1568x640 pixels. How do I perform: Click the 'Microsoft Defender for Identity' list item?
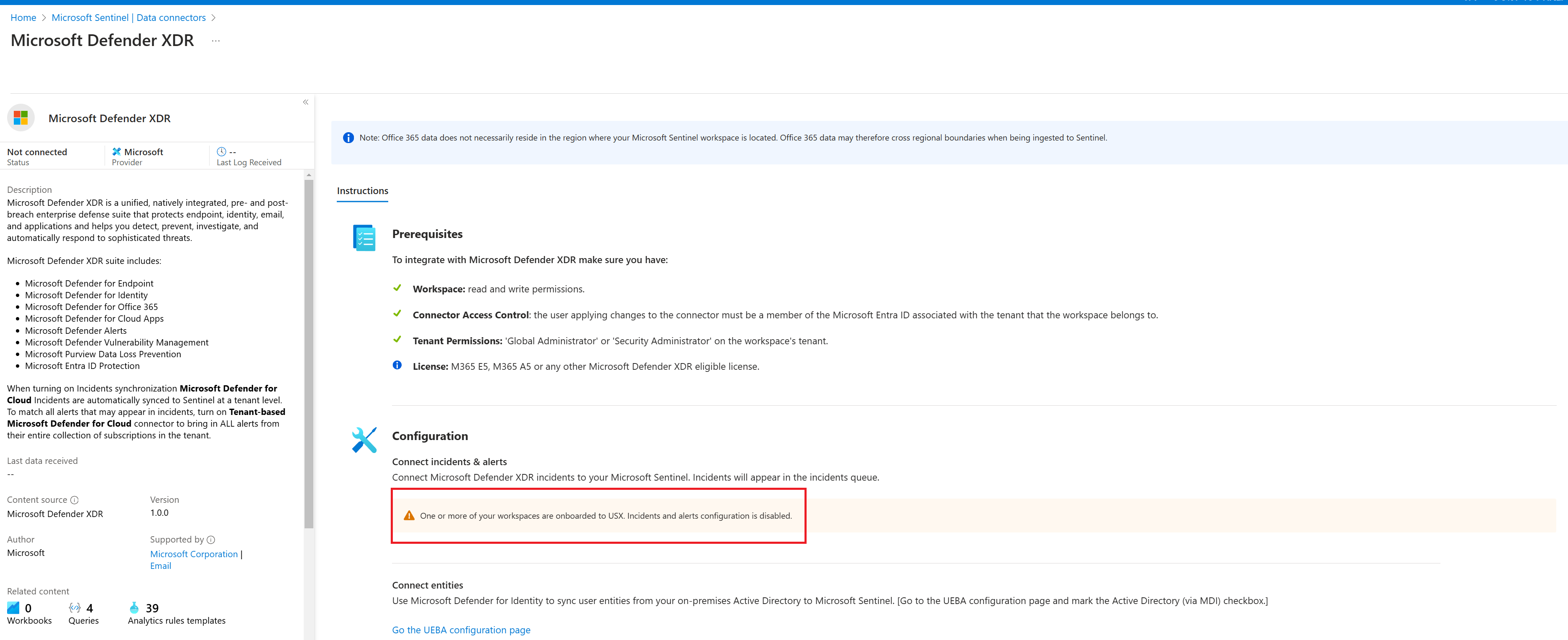pos(87,295)
